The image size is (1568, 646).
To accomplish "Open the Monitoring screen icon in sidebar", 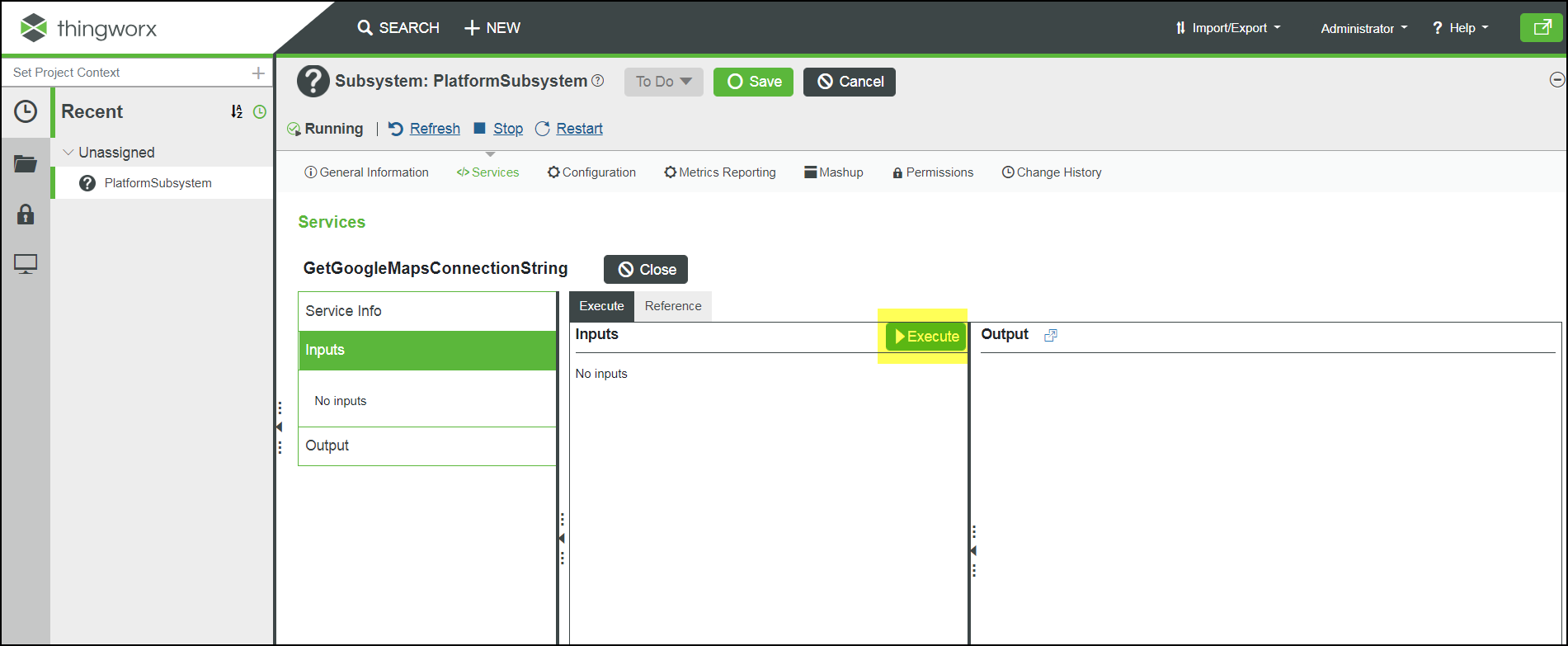I will [26, 265].
